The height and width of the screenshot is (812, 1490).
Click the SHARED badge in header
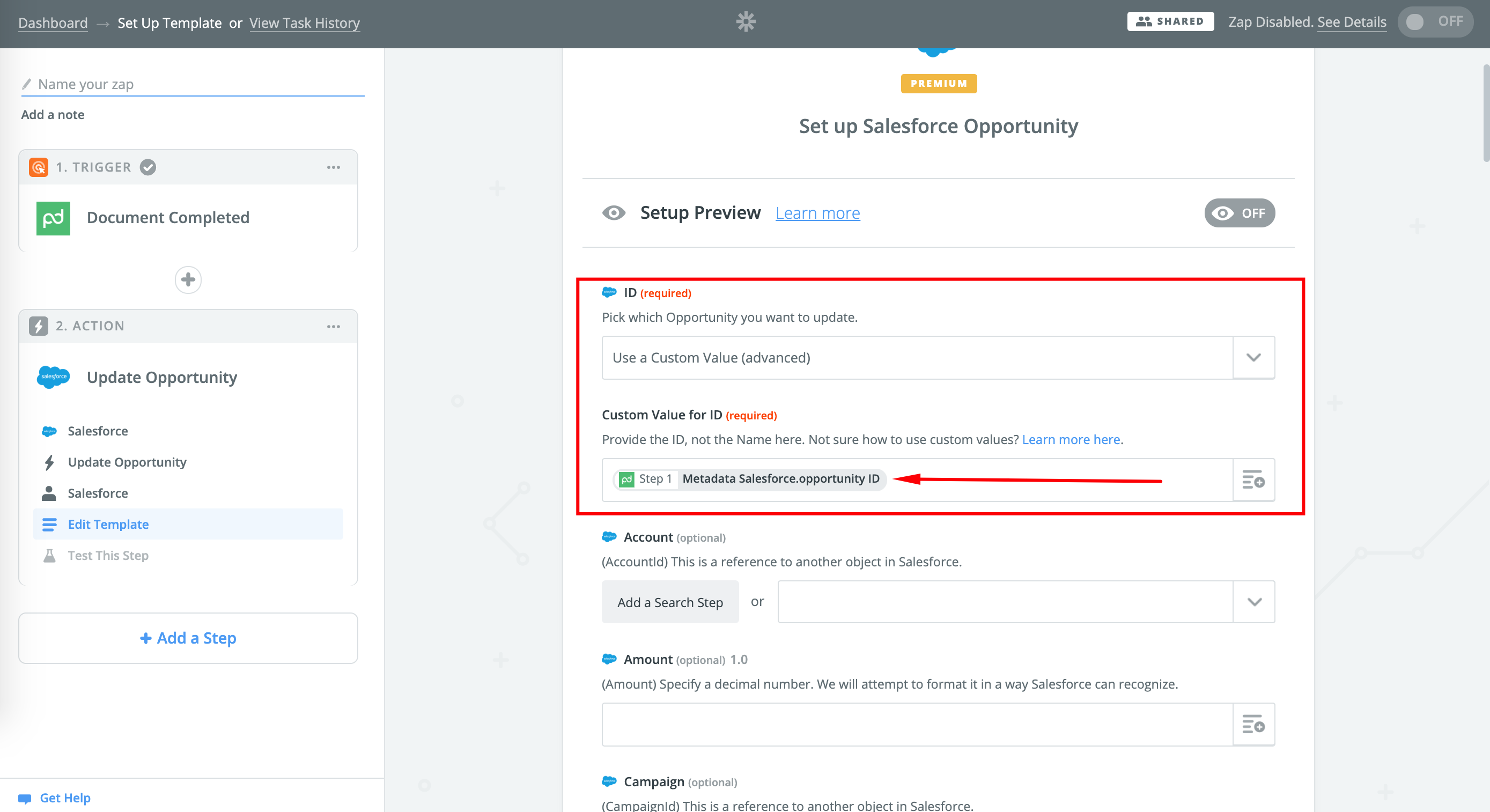click(1170, 22)
